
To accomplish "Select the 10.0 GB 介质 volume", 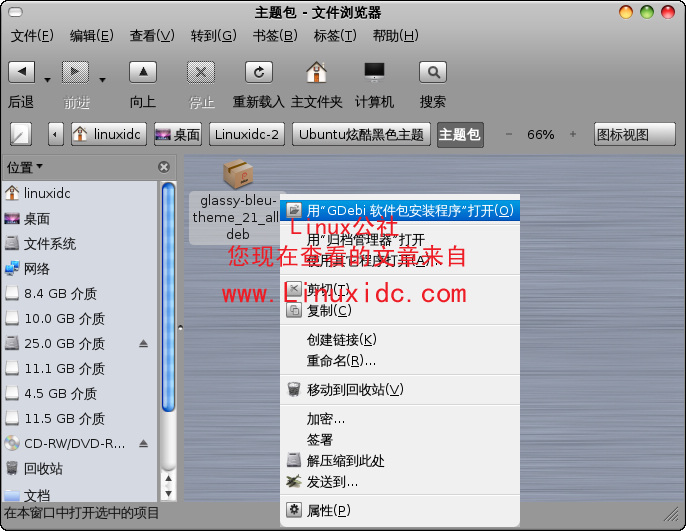I will [x=80, y=318].
